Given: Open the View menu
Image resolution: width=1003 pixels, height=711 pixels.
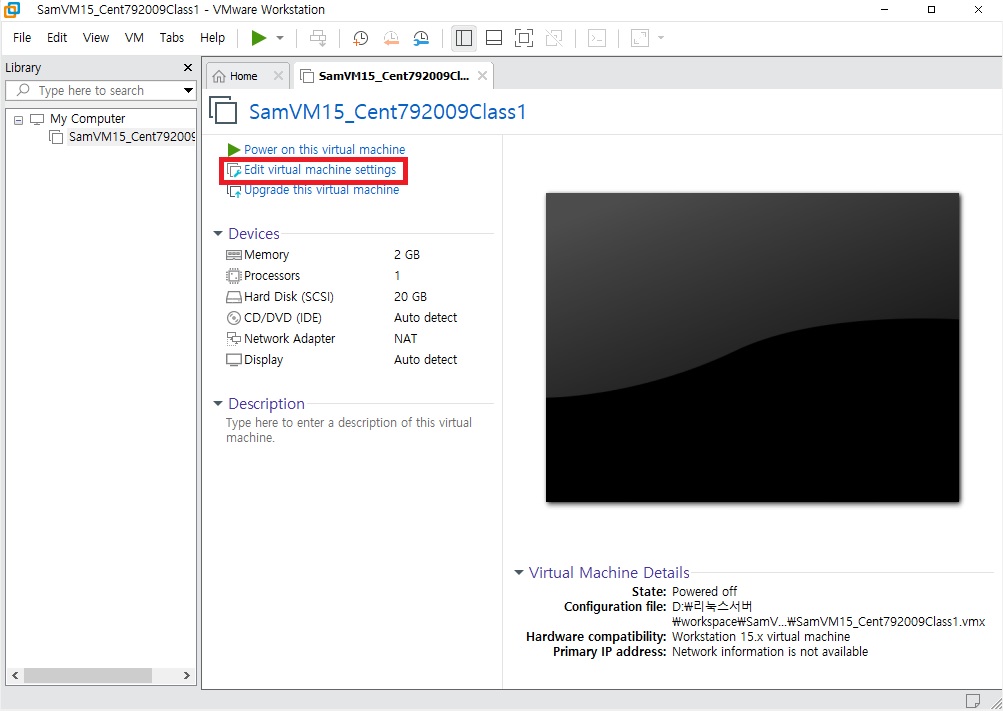Looking at the screenshot, I should (x=96, y=38).
